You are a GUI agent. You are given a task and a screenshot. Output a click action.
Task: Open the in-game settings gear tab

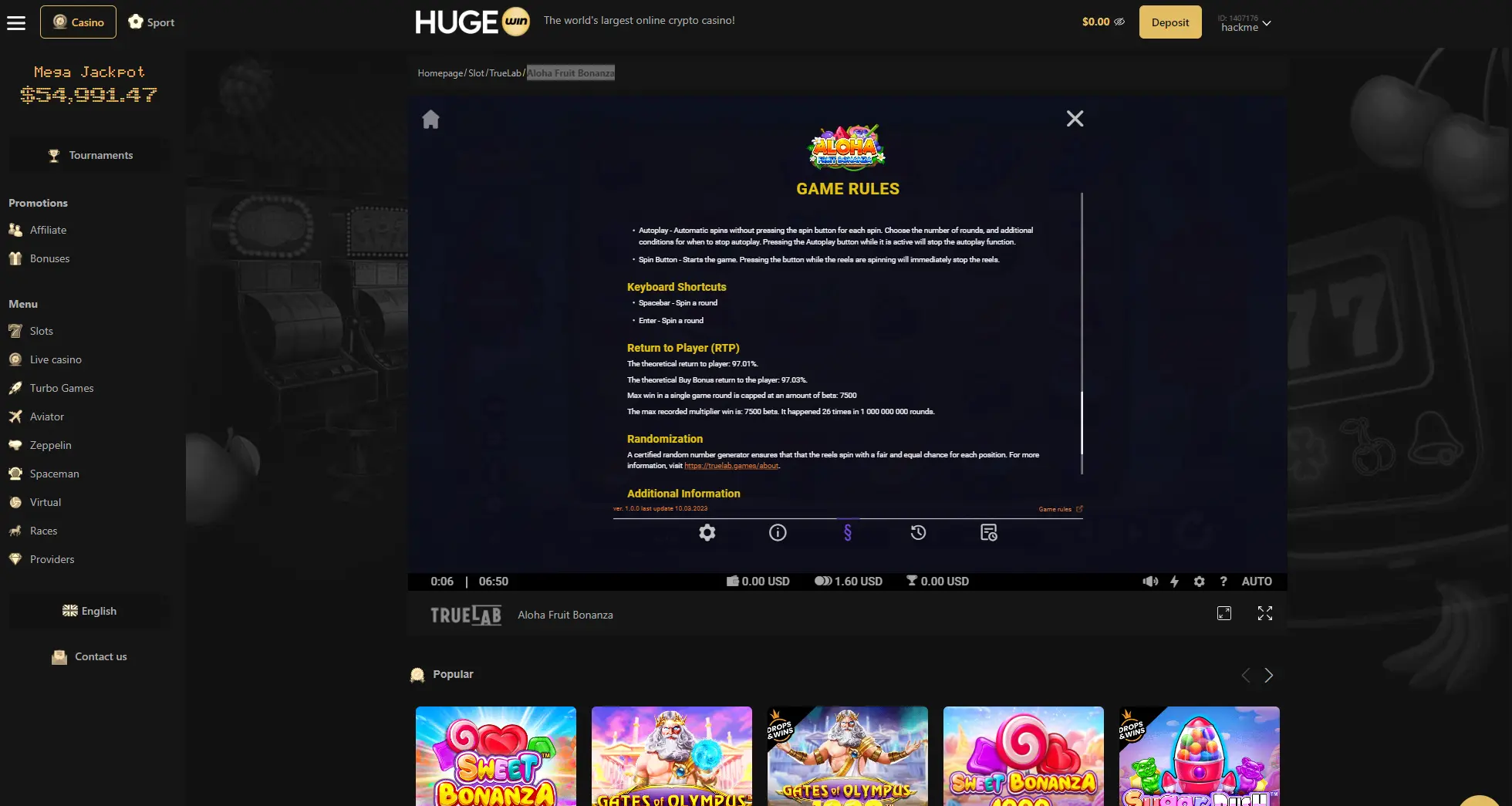pos(707,532)
